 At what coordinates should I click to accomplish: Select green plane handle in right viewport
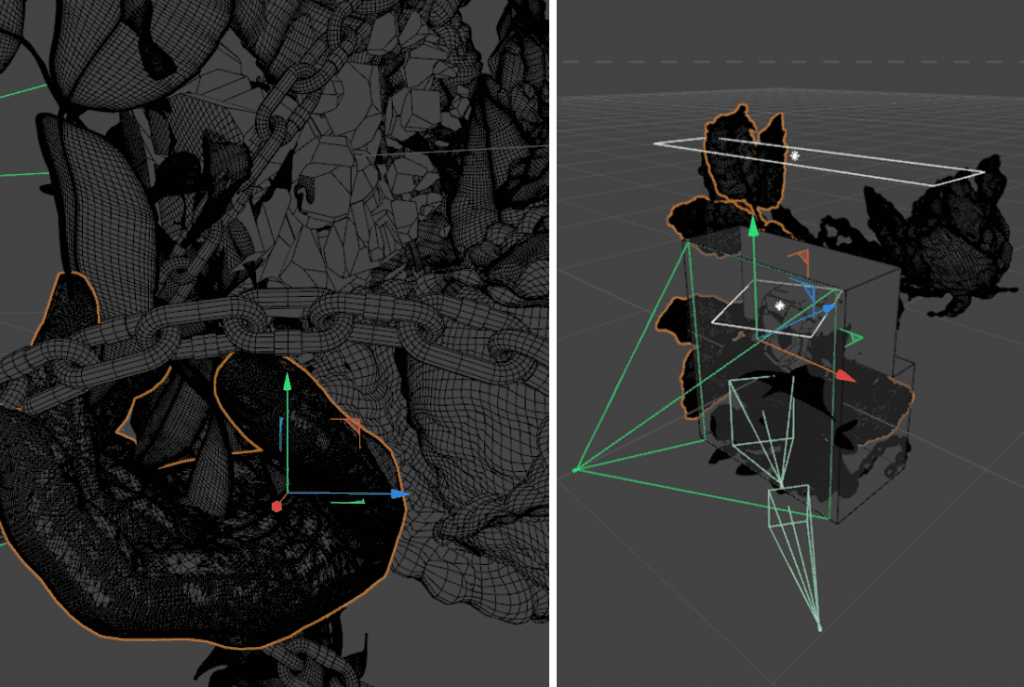click(x=852, y=338)
